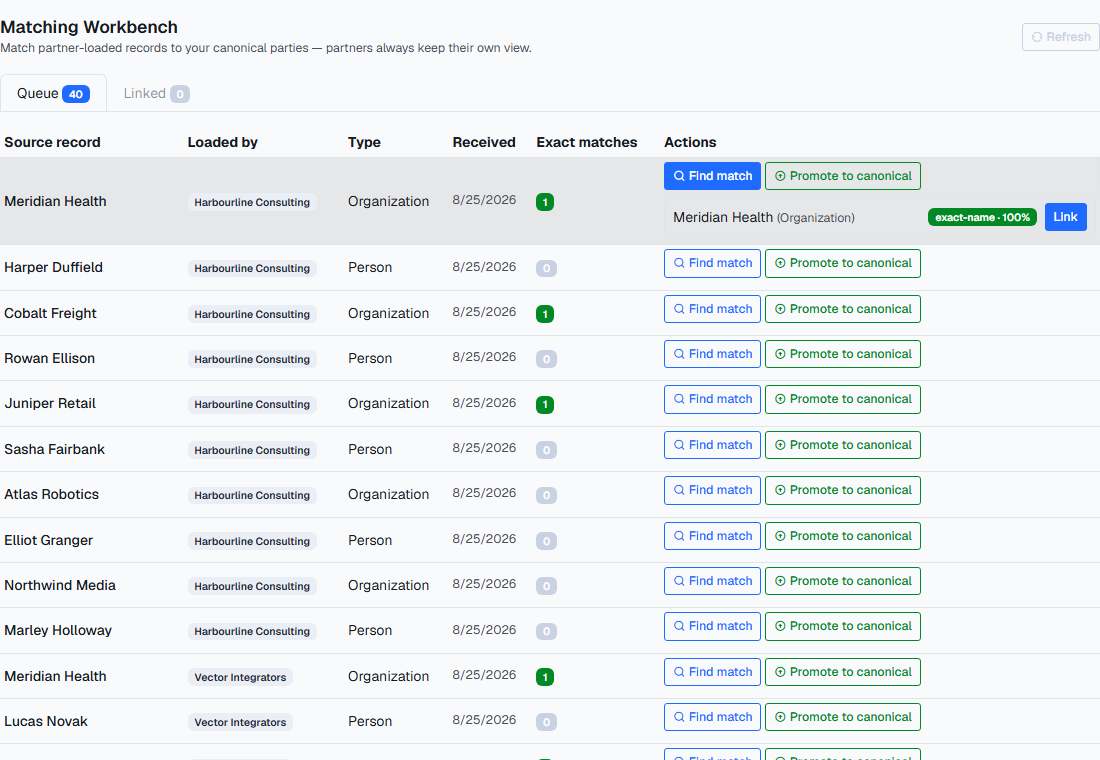Click the exact-name 100% badge
This screenshot has height=760, width=1100.
[981, 218]
